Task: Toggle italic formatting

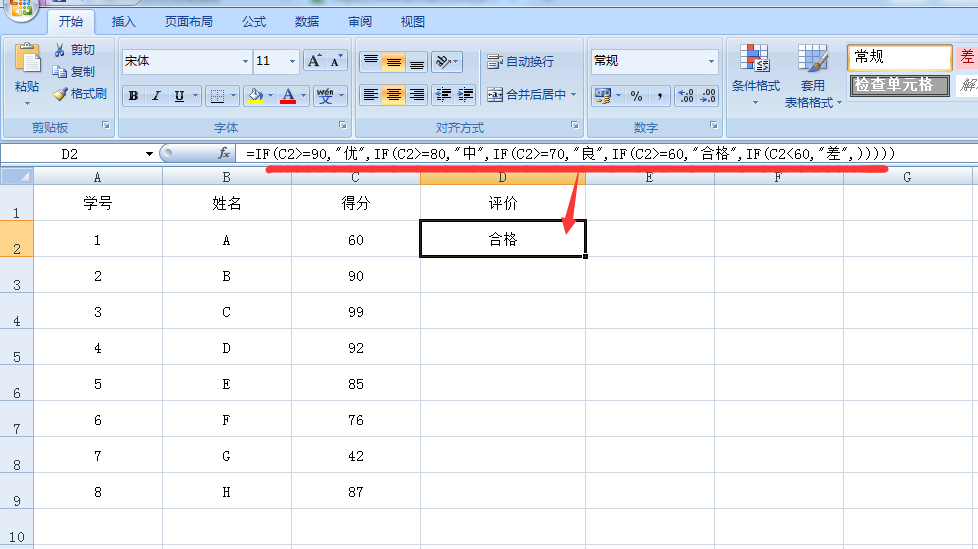Action: (156, 96)
